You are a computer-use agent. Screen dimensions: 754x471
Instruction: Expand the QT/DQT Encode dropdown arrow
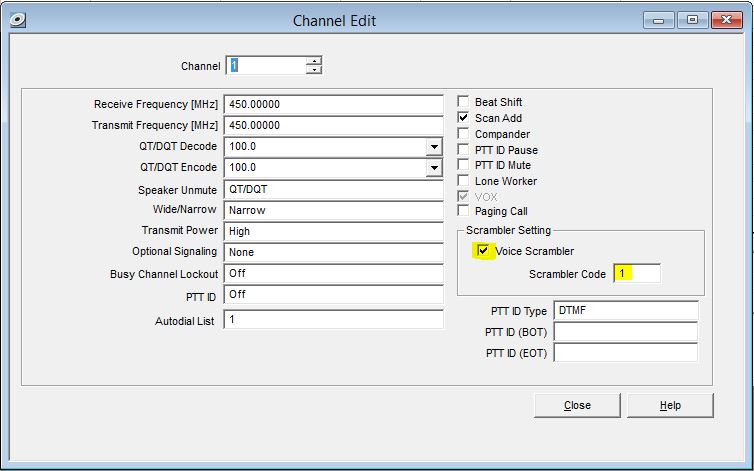tap(434, 168)
